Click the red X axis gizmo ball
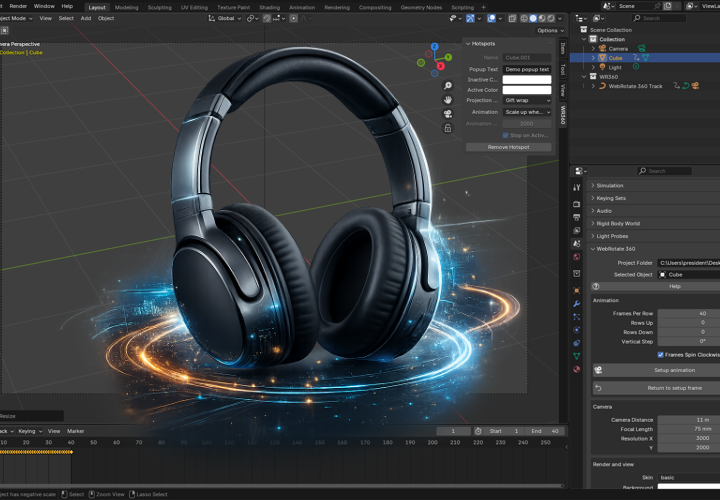The width and height of the screenshot is (720, 500). 440,66
